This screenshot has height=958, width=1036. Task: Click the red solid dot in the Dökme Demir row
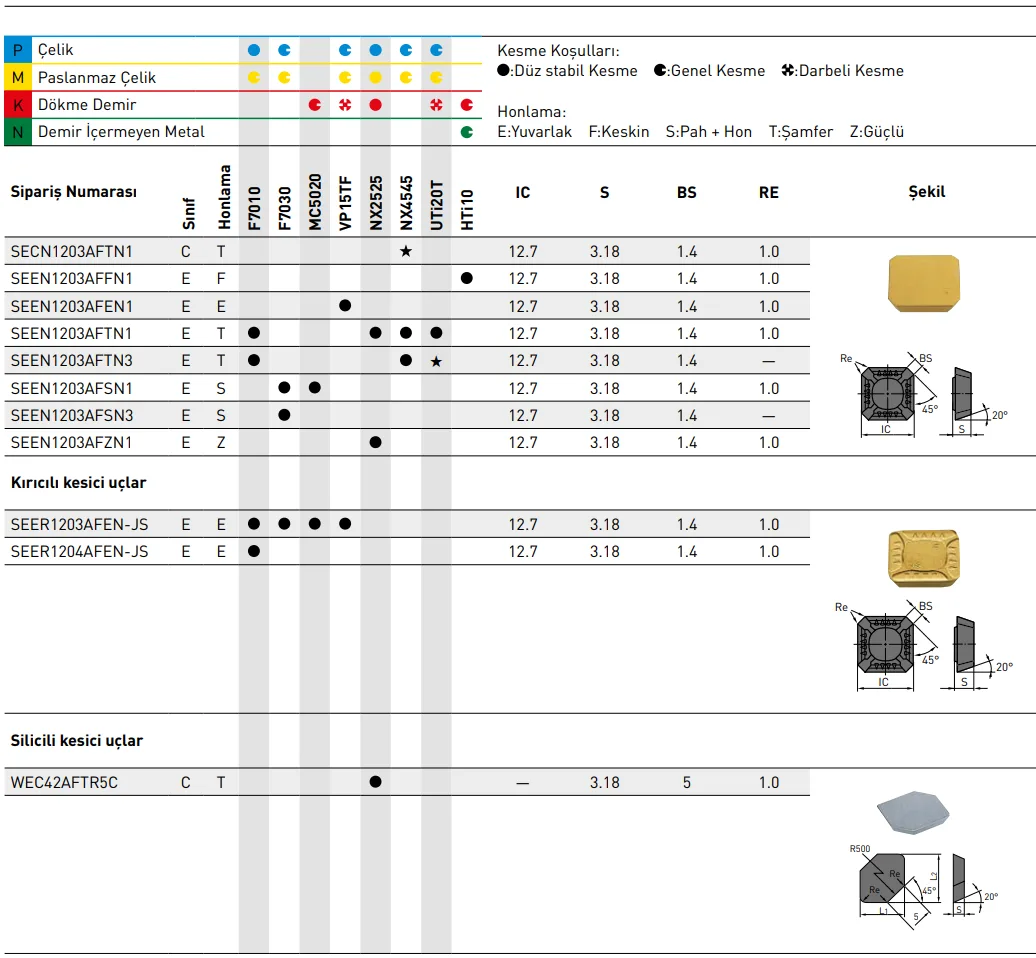click(x=375, y=104)
